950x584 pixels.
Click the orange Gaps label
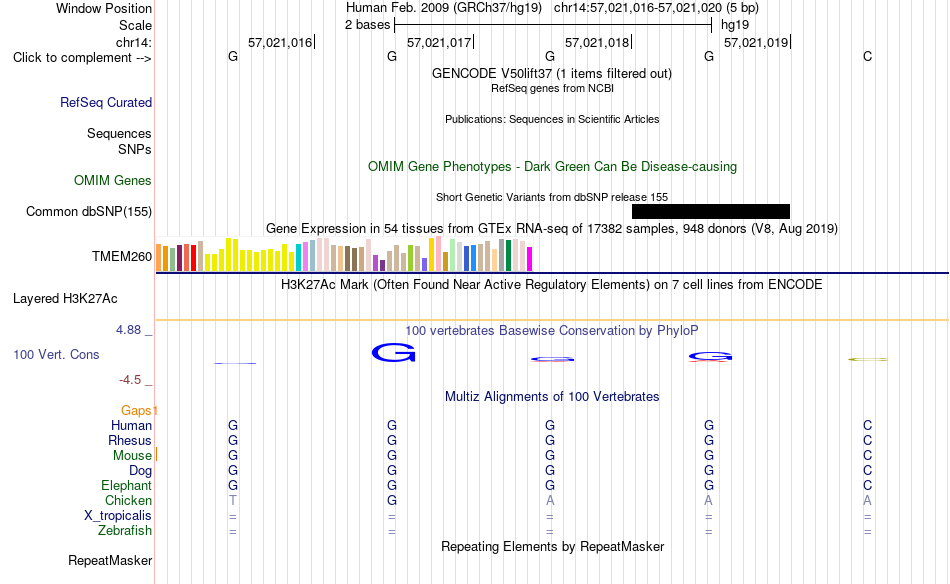tap(136, 411)
